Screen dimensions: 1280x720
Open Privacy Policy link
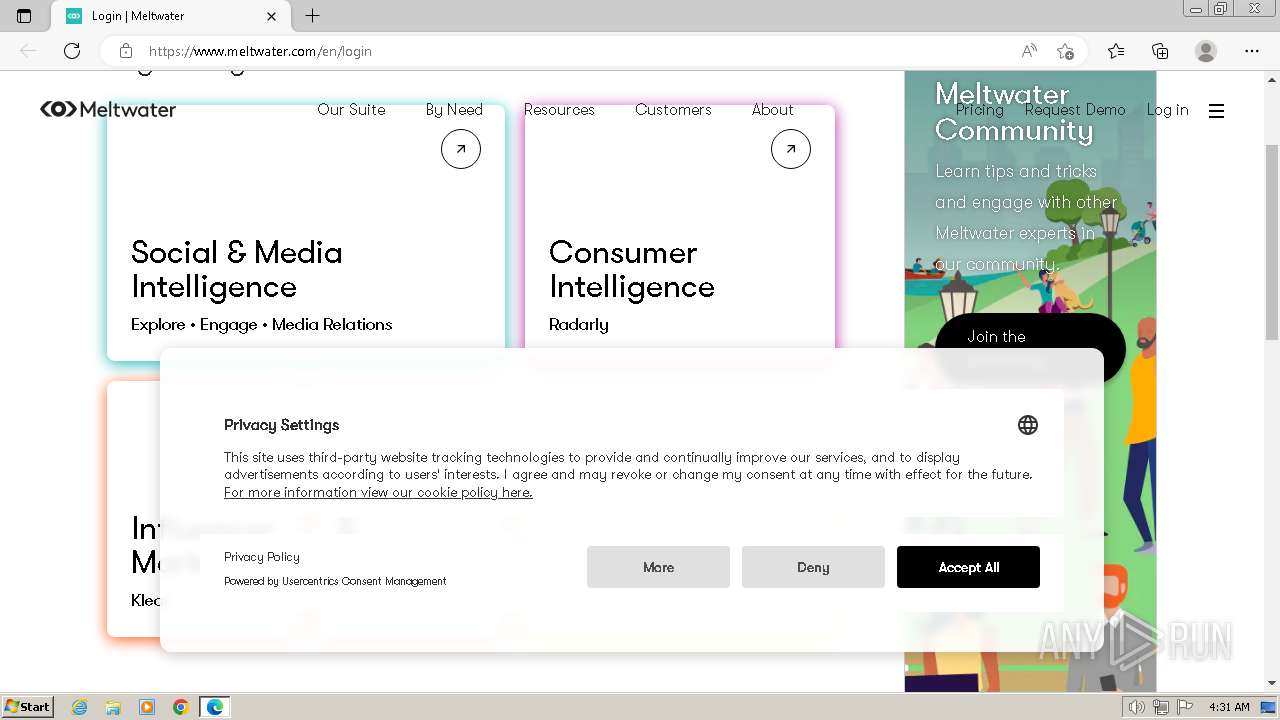coord(262,557)
